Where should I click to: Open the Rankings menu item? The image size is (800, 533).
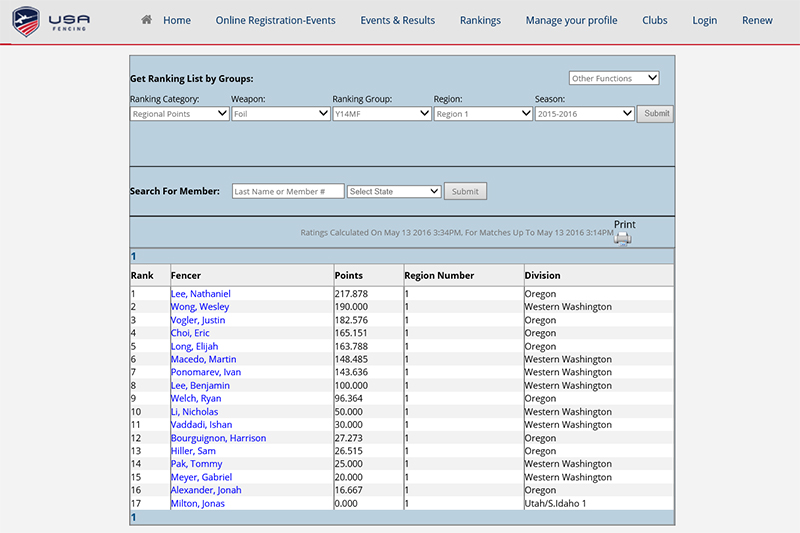[x=480, y=20]
